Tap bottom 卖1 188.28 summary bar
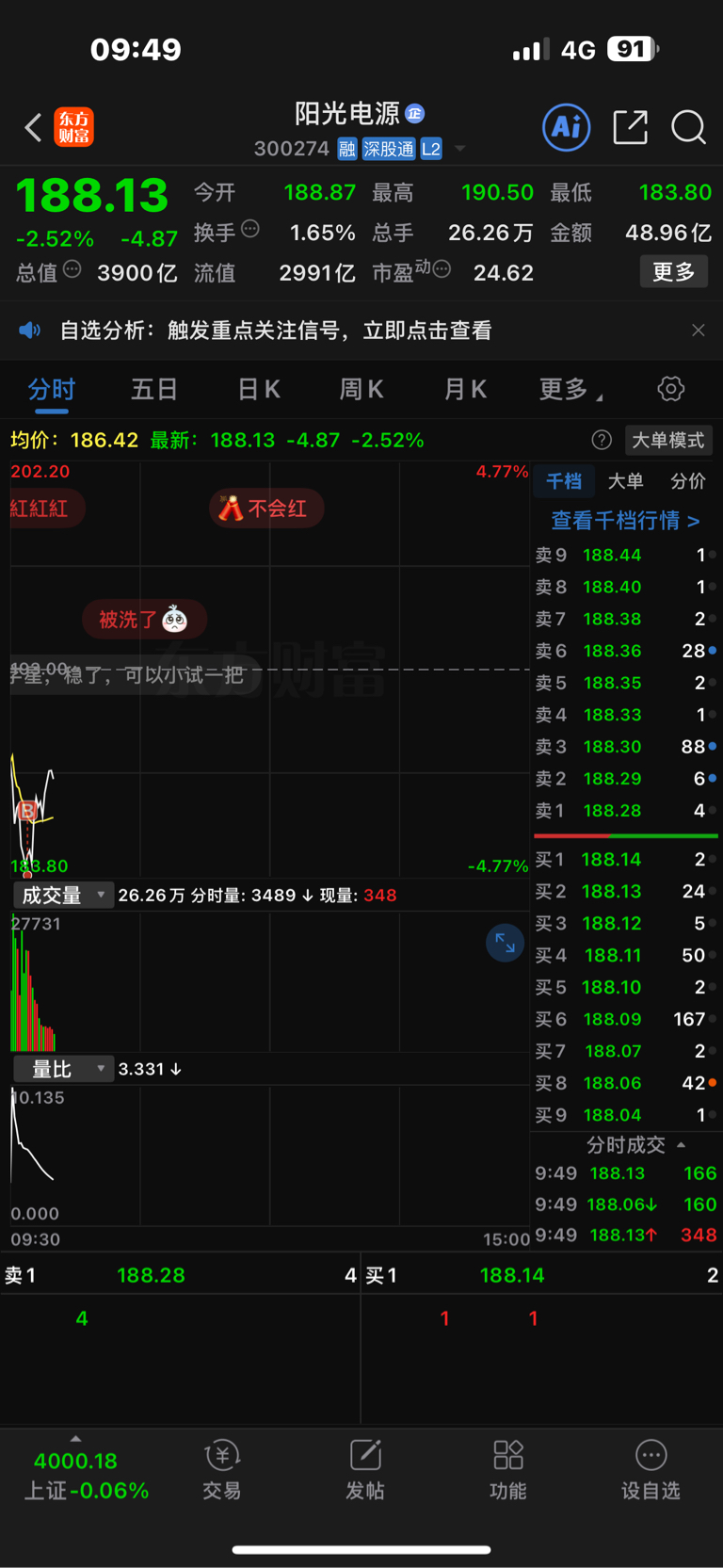Screen dimensions: 723x1568 click(180, 1276)
